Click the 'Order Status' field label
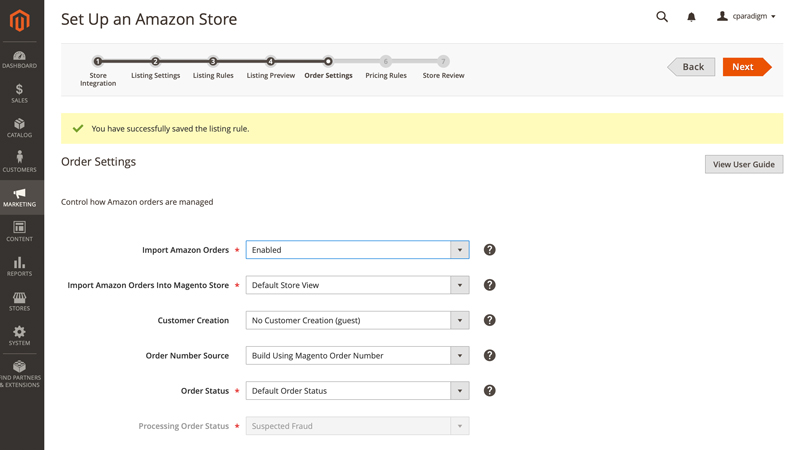 (x=205, y=391)
